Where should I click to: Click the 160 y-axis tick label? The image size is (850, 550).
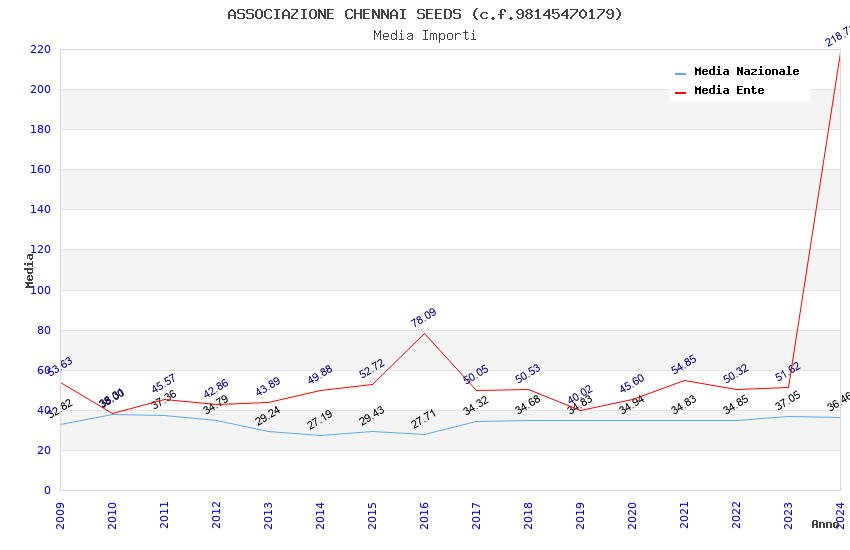pyautogui.click(x=40, y=170)
